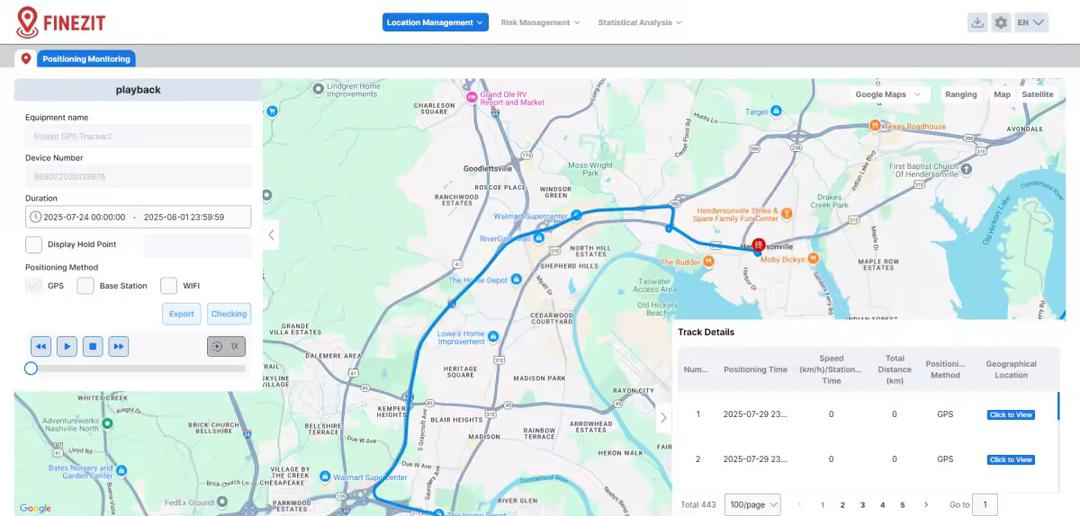This screenshot has height=516, width=1080.
Task: Click the playback progress slider handle
Action: tap(31, 369)
